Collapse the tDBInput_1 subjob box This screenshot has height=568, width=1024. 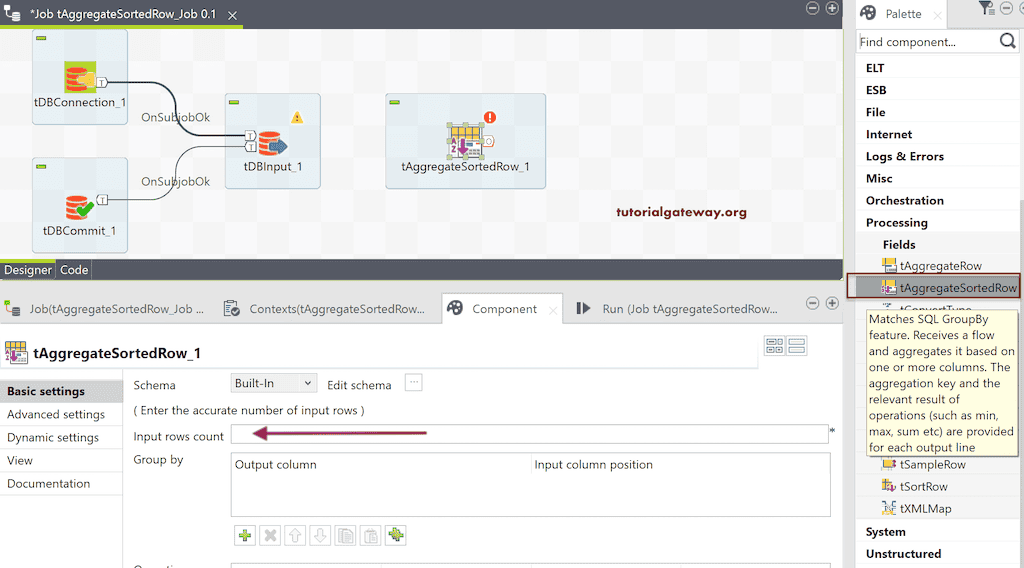point(234,103)
